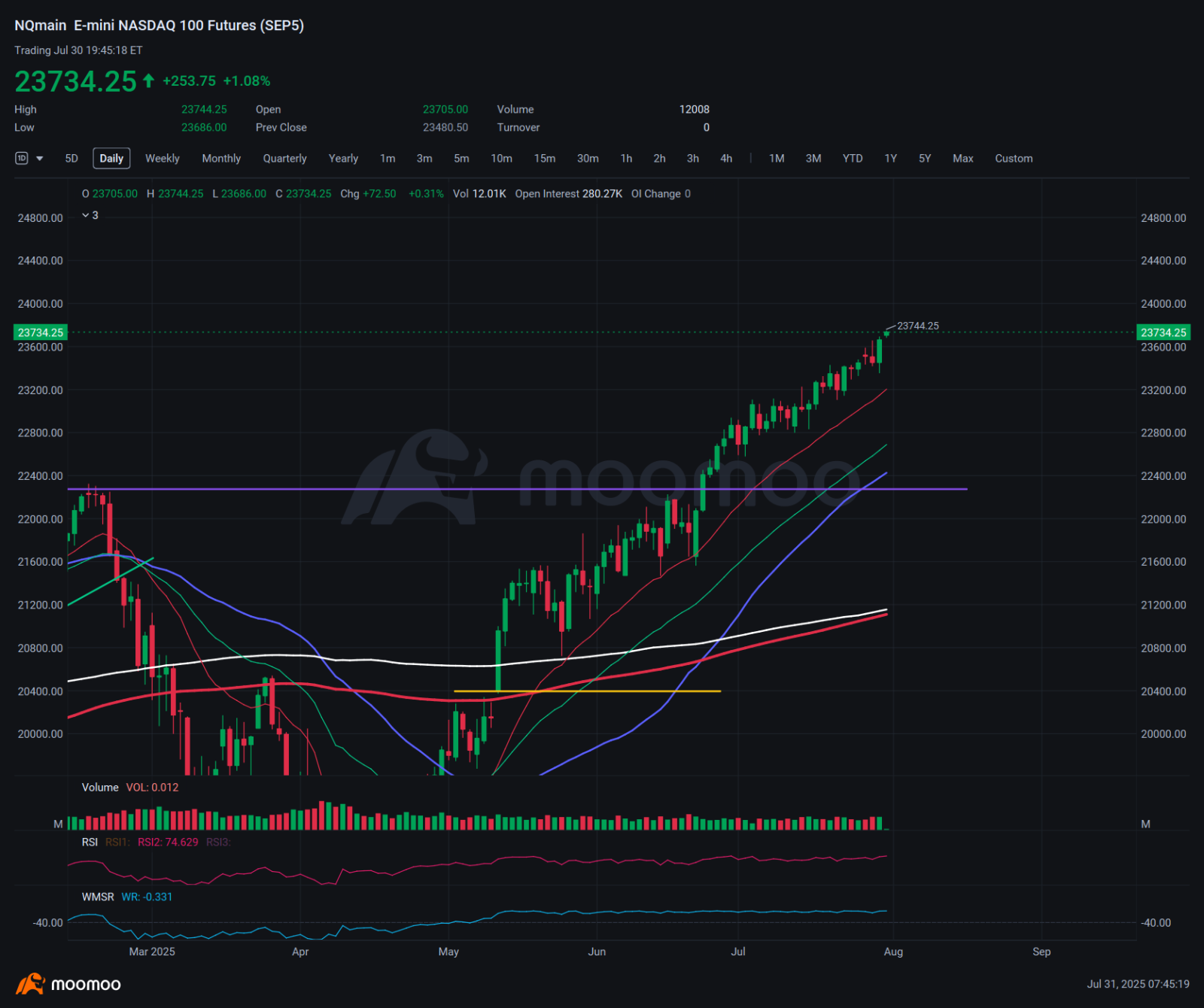Choose the 3h interval

click(693, 158)
